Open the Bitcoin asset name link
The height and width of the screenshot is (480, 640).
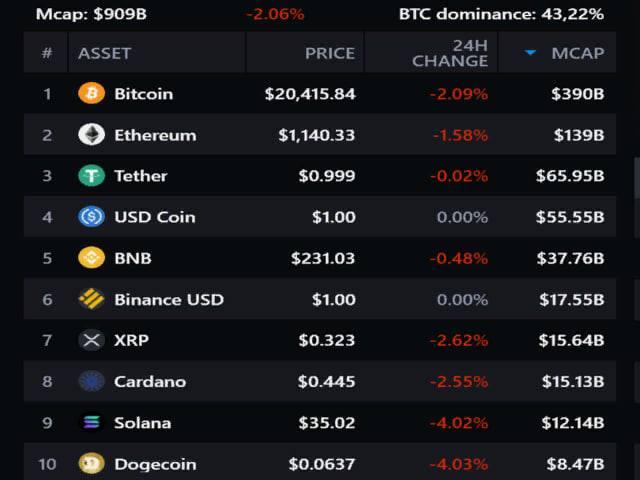[143, 94]
